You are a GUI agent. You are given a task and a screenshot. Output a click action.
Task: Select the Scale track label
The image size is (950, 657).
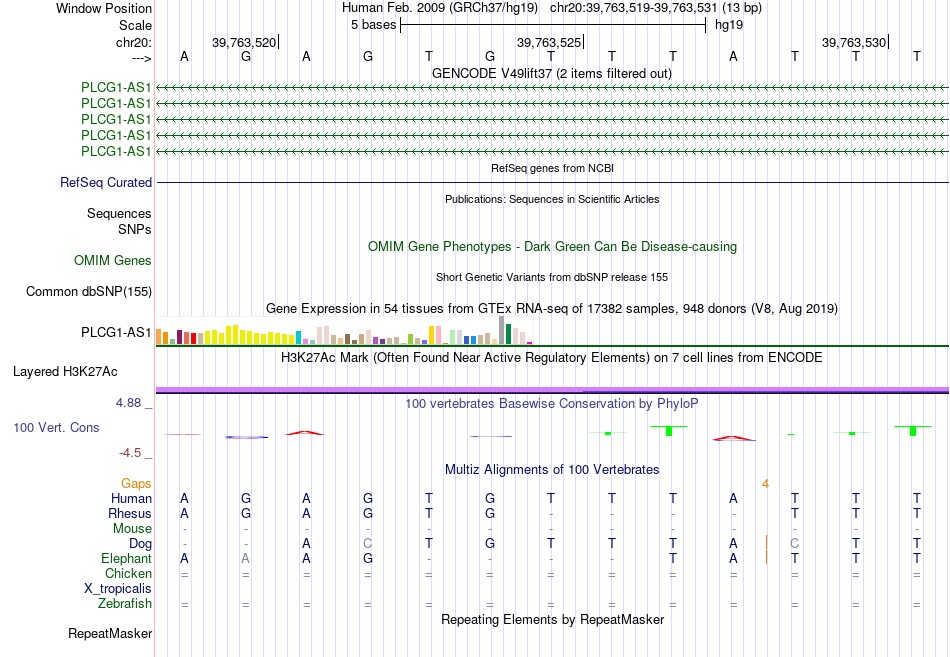tap(135, 25)
